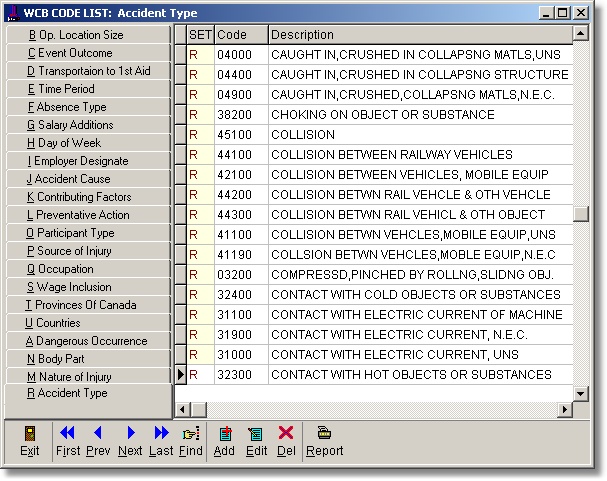
Task: Jump to Last record
Action: click(x=161, y=442)
